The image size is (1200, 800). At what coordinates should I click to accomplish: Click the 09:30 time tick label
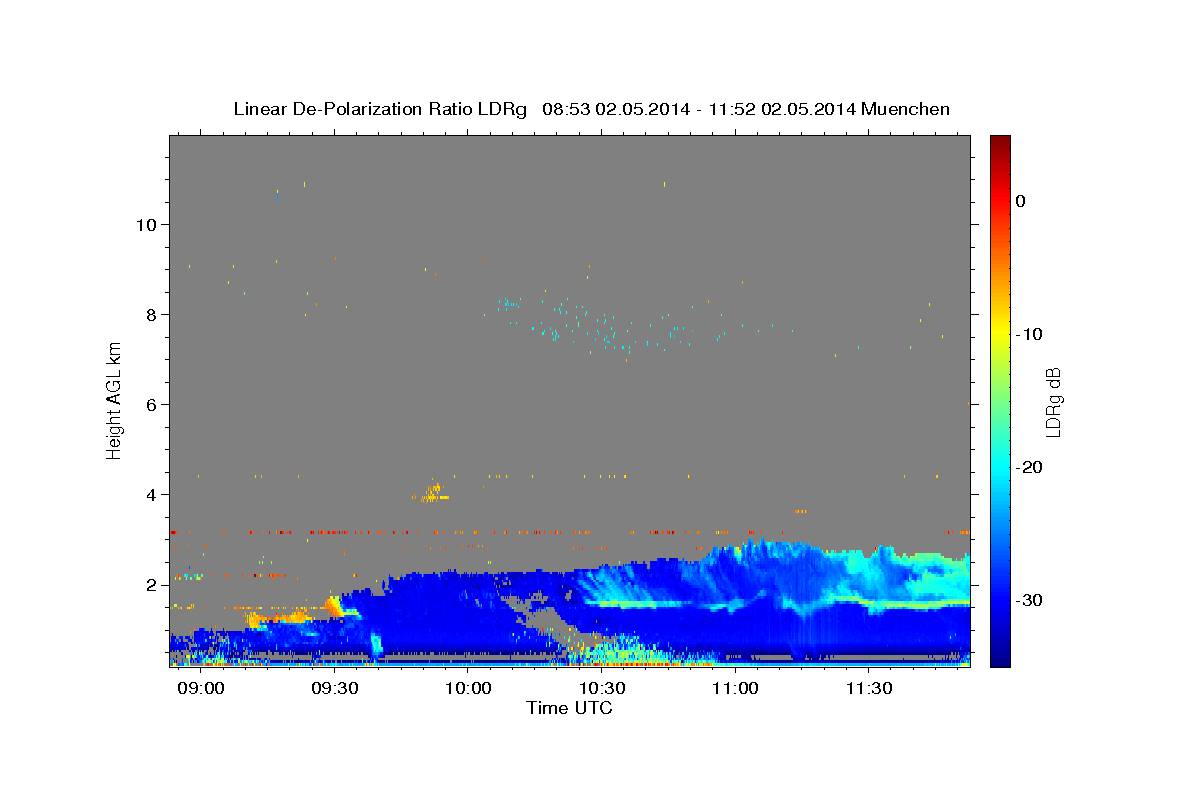[334, 689]
